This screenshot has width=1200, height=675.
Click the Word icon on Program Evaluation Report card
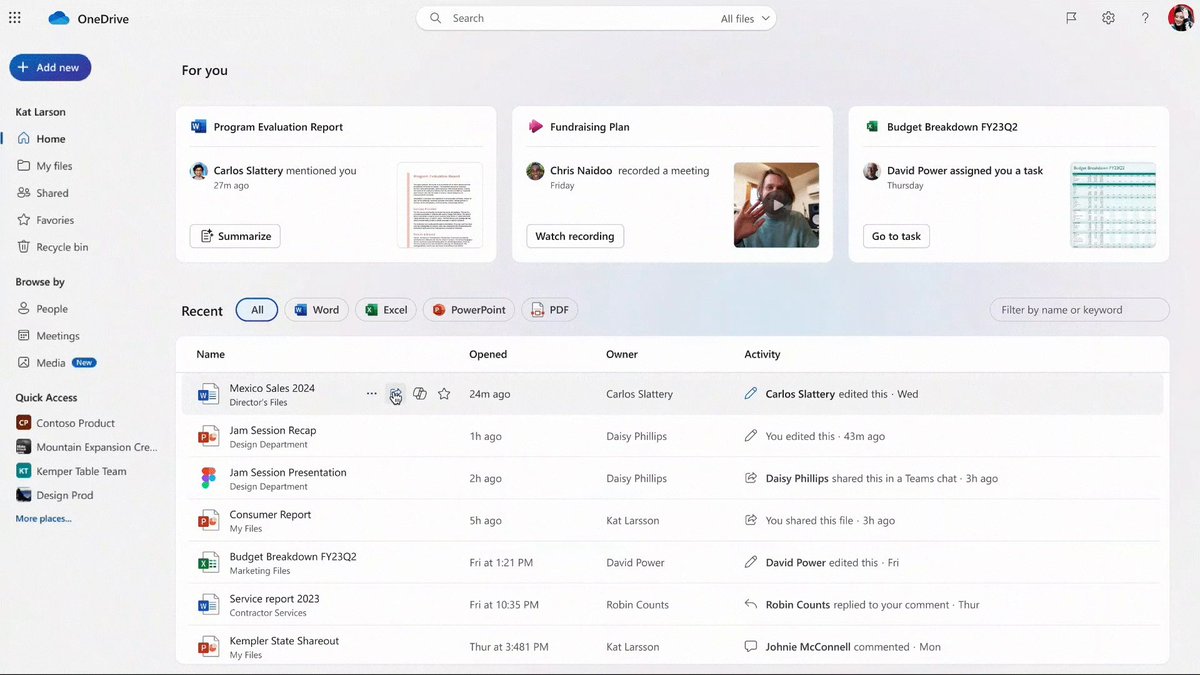click(x=198, y=127)
